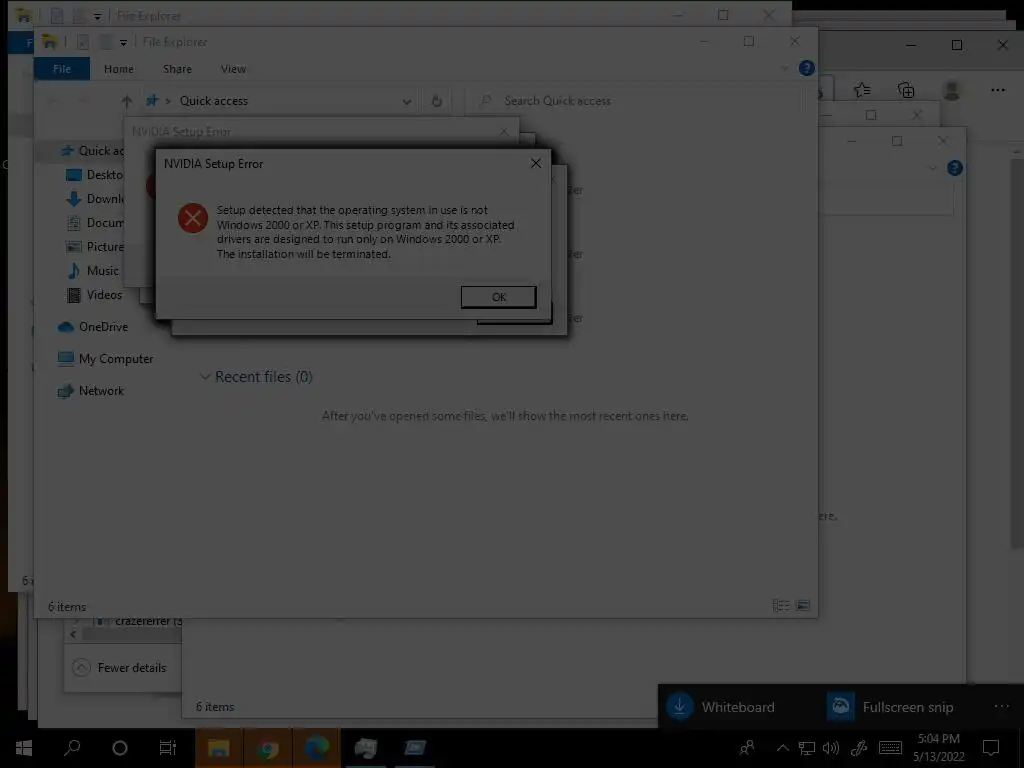Open the Windows Ink Workspace tray icon
Screen dimensions: 1024x768
point(859,748)
